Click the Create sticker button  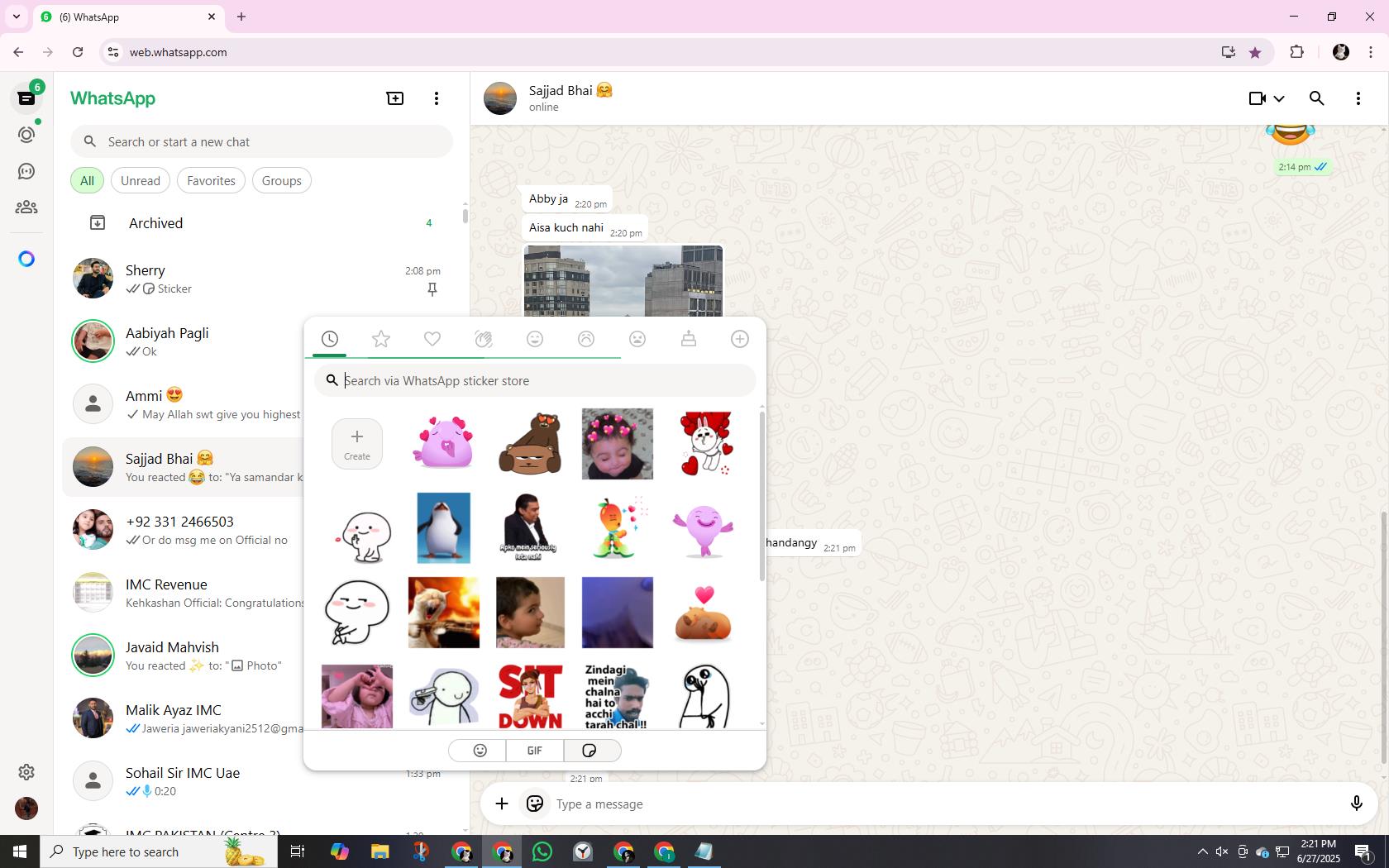(x=357, y=444)
